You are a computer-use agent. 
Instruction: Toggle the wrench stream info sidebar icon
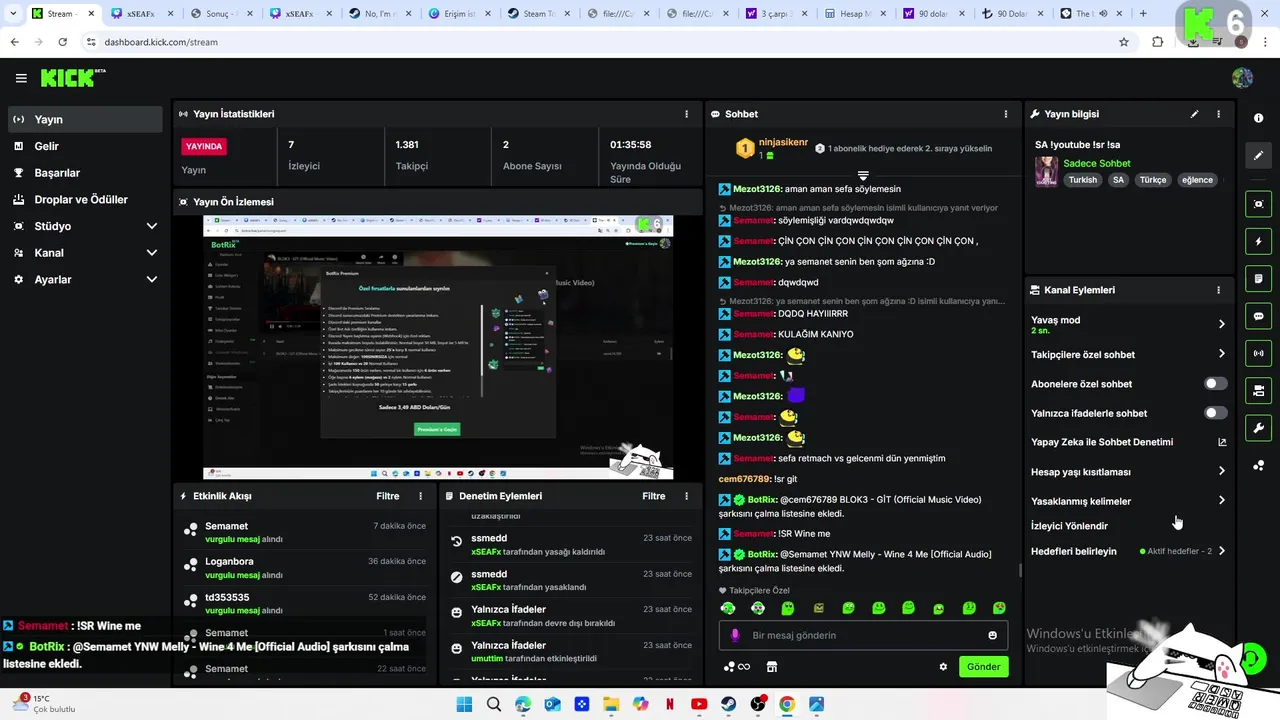pyautogui.click(x=1258, y=428)
